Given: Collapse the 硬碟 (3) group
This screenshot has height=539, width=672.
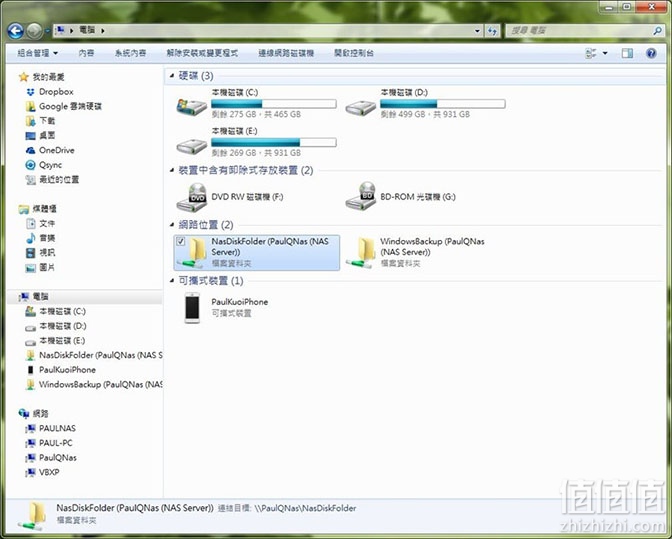Looking at the screenshot, I should pos(172,76).
